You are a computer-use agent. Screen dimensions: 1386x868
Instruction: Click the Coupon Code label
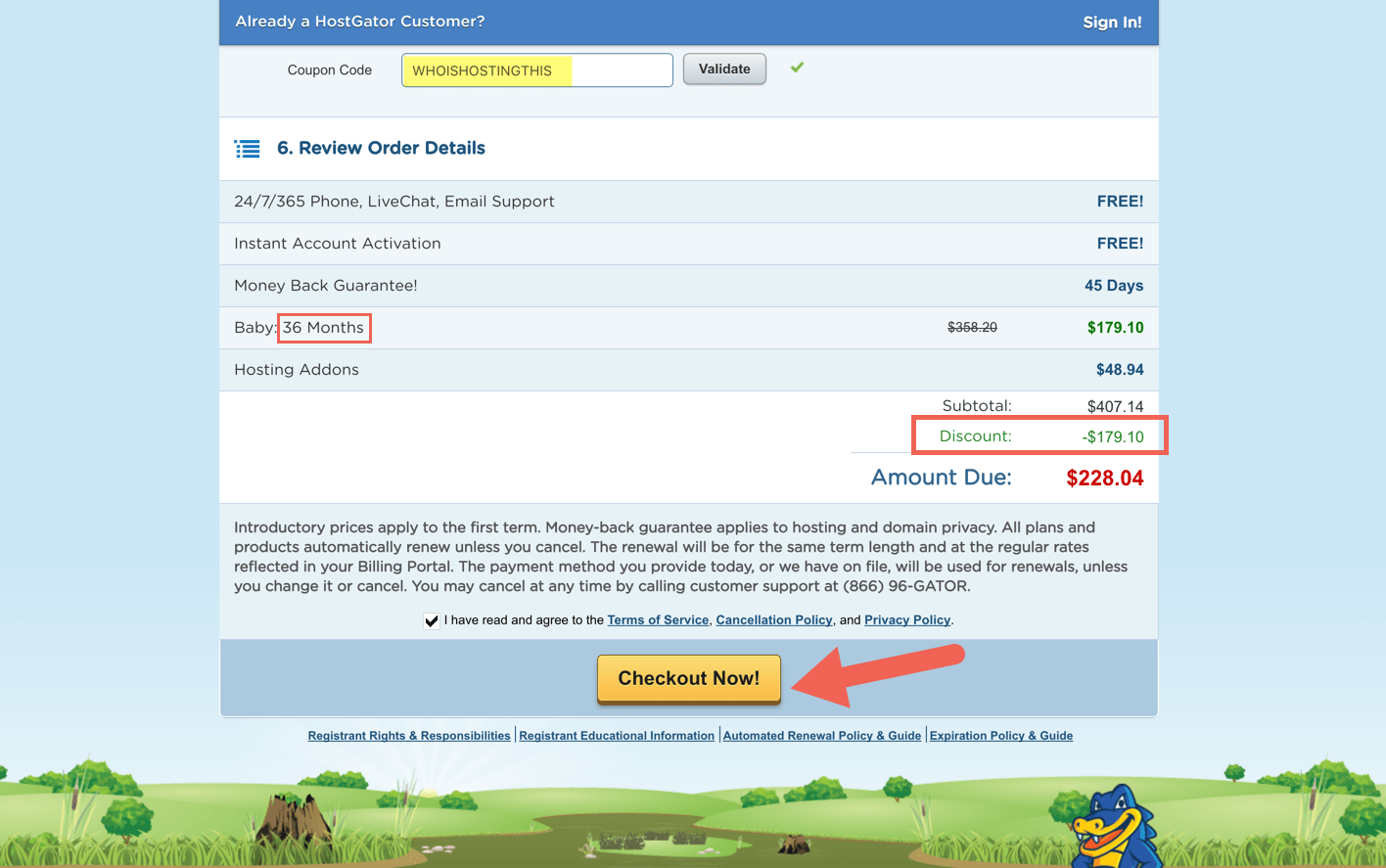tap(330, 70)
